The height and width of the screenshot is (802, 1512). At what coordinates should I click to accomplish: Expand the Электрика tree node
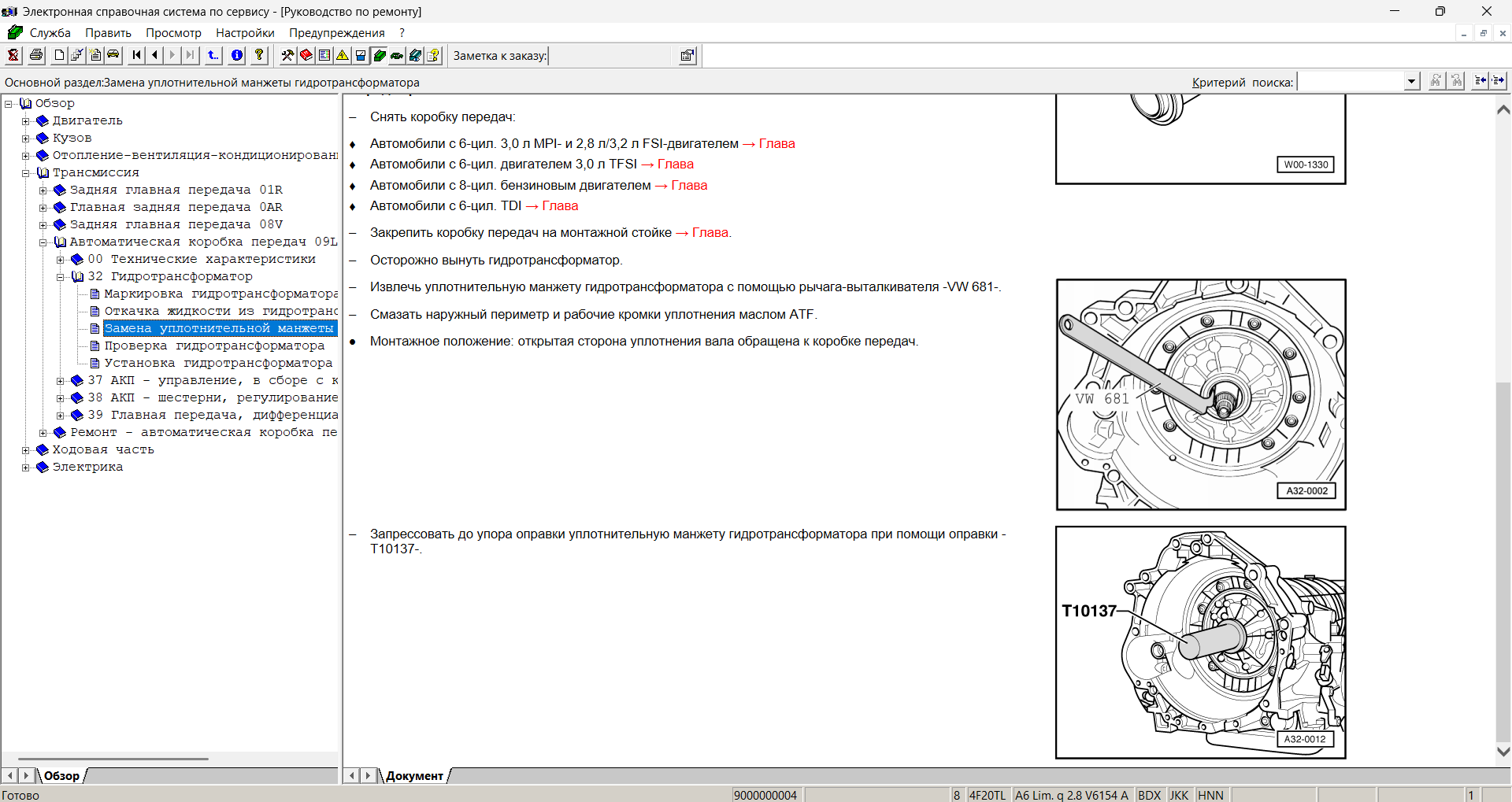tap(26, 468)
